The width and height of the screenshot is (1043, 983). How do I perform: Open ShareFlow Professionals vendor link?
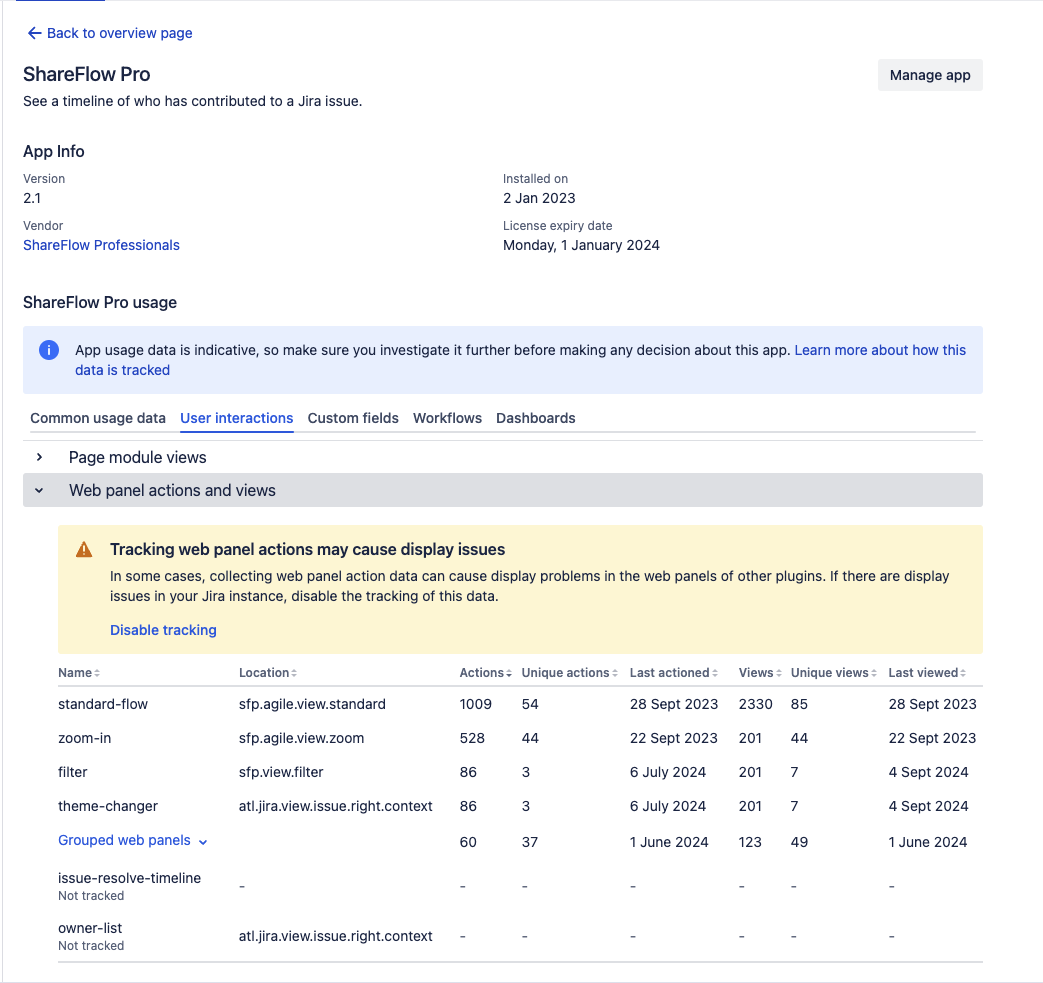pyautogui.click(x=101, y=245)
